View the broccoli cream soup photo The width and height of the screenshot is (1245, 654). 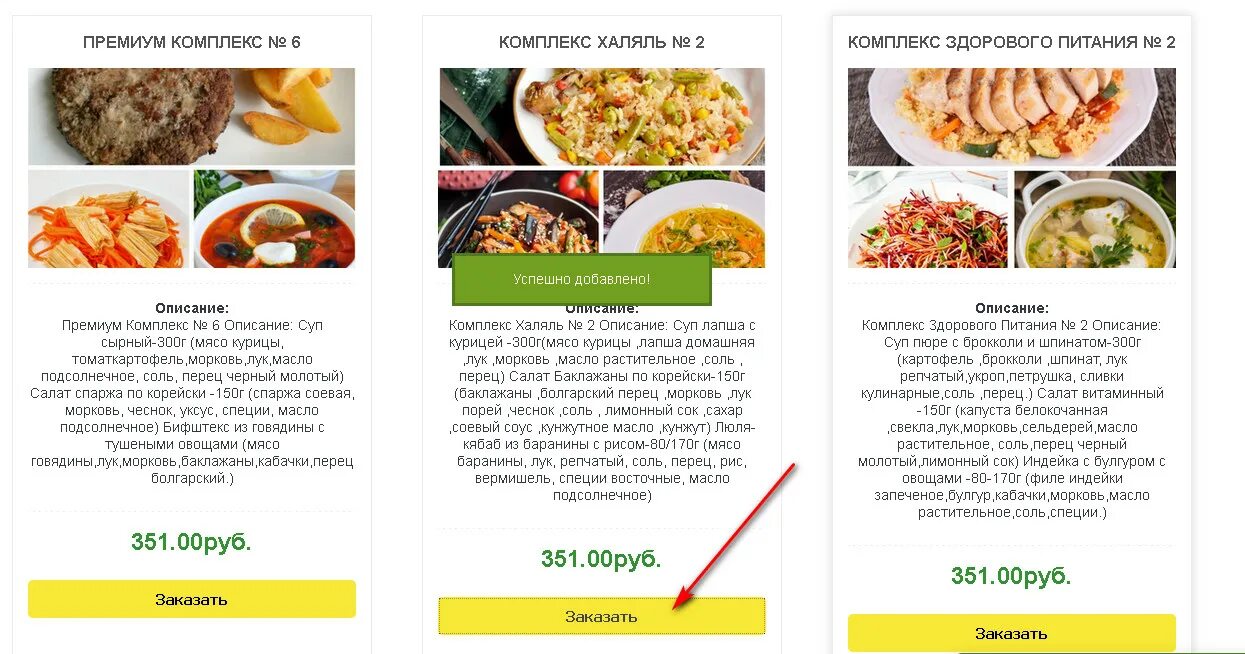point(1095,219)
